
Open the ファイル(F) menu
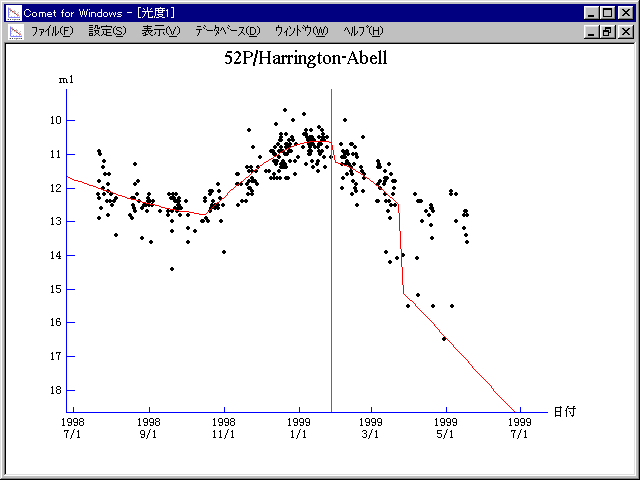pos(52,31)
